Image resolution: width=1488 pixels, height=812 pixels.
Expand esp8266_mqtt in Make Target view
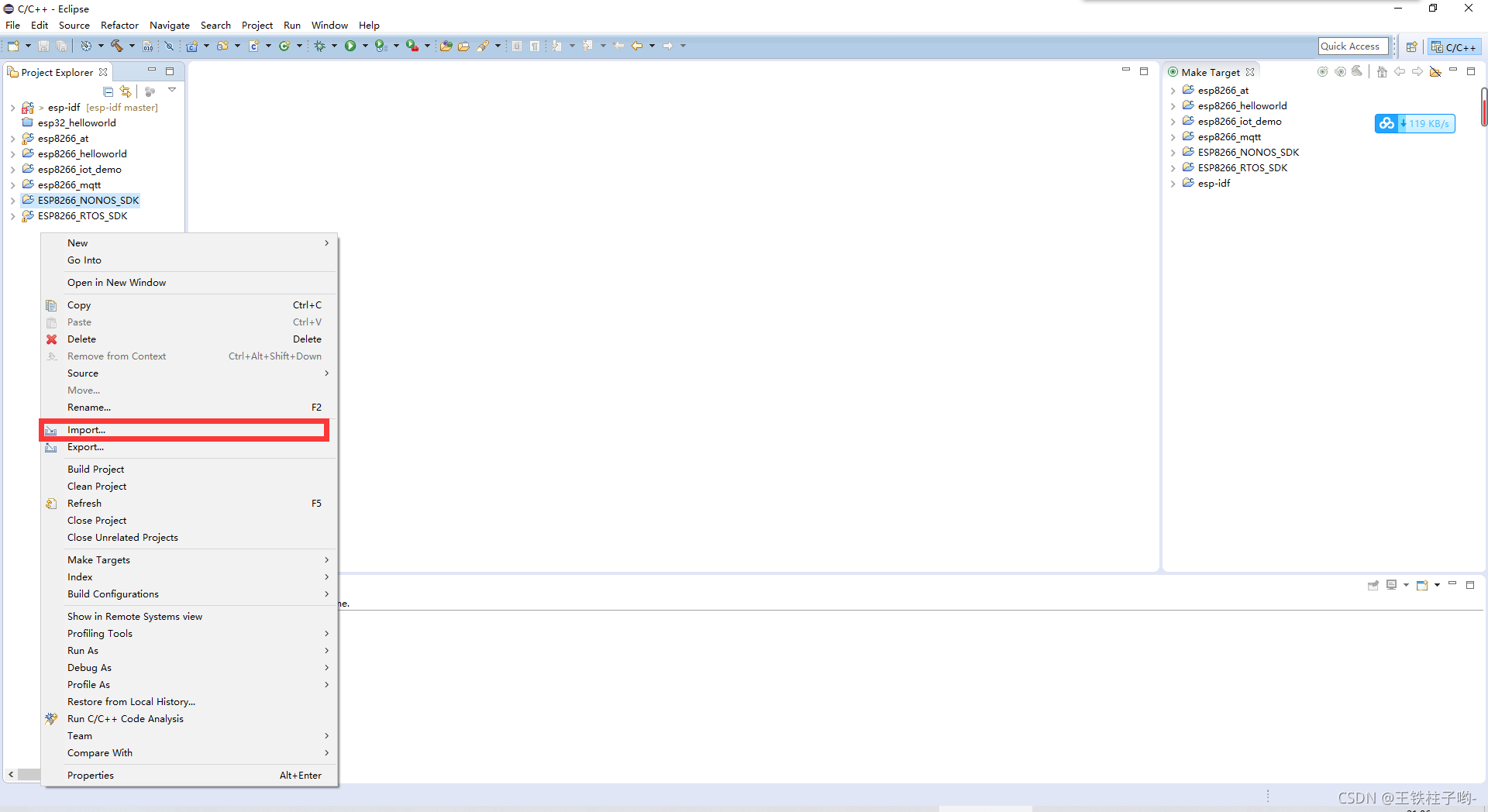point(1173,137)
